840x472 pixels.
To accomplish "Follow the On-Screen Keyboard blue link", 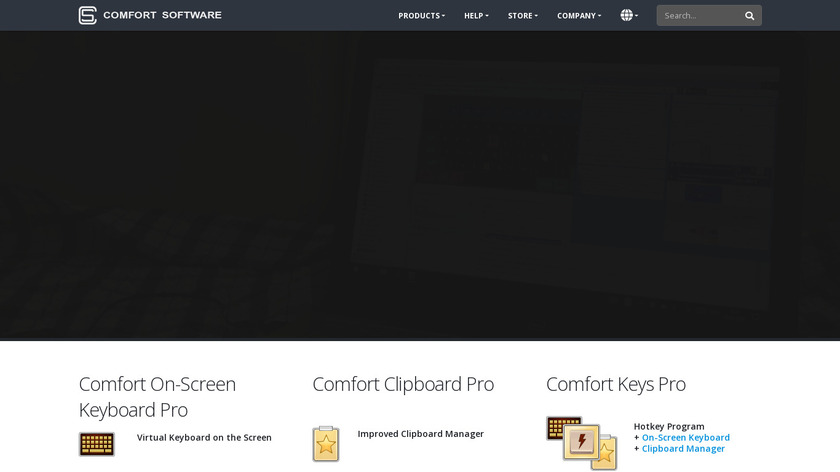I will pyautogui.click(x=686, y=438).
